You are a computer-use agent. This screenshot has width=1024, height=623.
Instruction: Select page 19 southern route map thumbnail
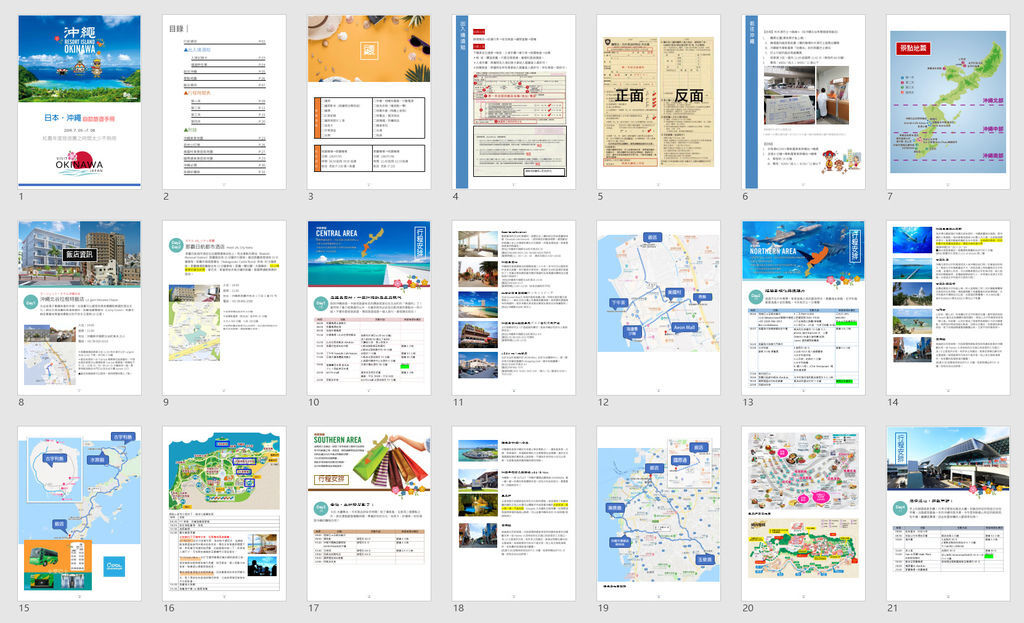tap(658, 513)
